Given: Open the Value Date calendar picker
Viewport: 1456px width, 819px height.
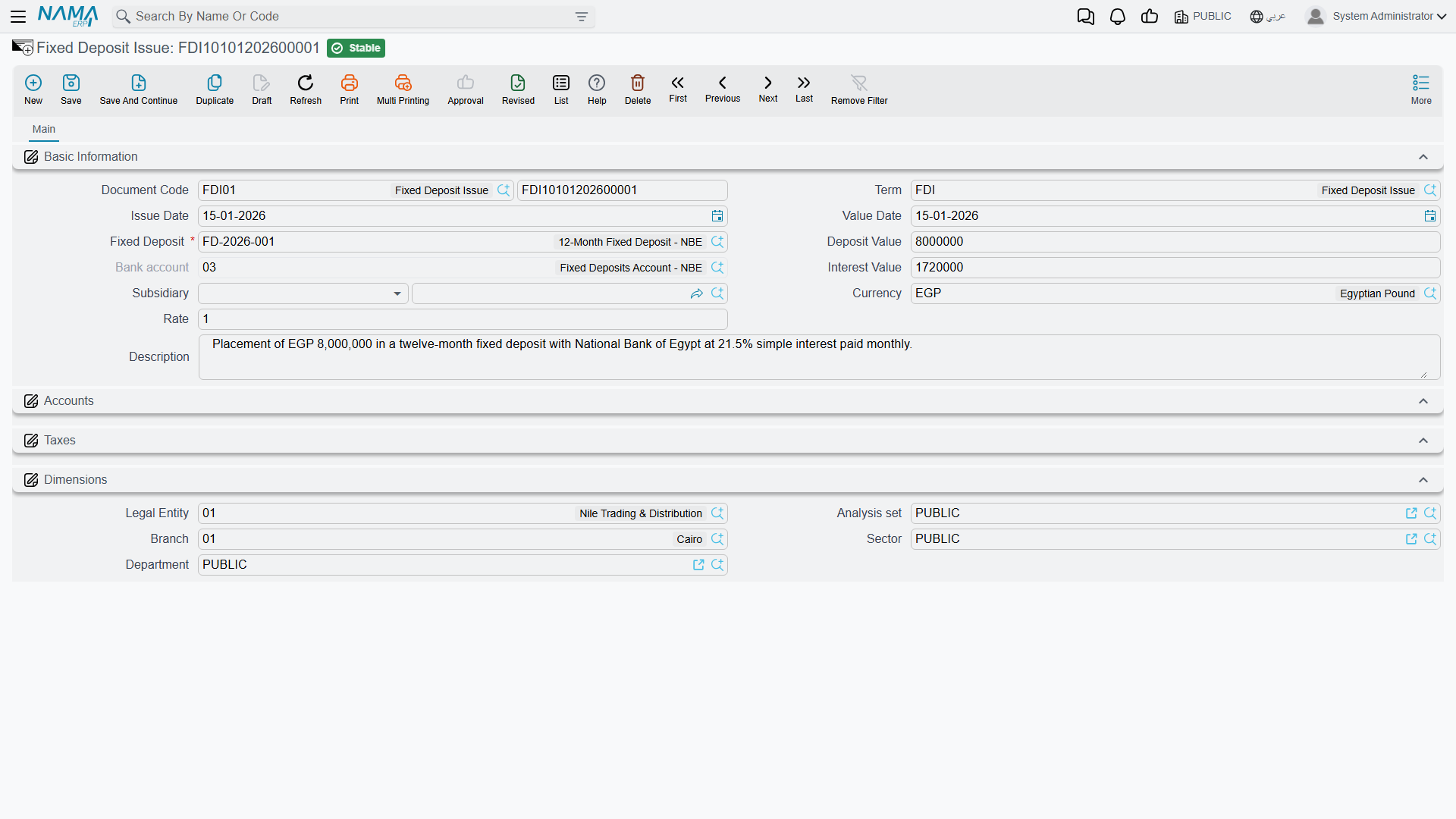Looking at the screenshot, I should pos(1430,216).
